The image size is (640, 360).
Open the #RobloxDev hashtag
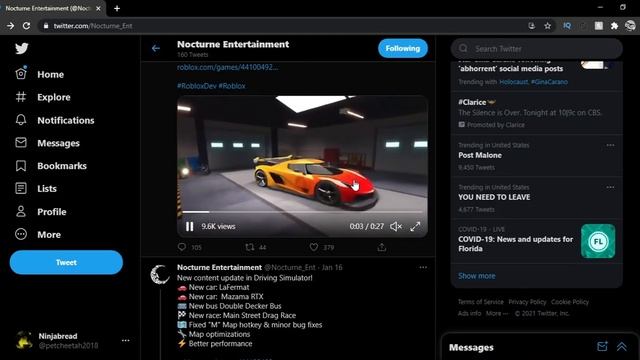click(x=196, y=86)
